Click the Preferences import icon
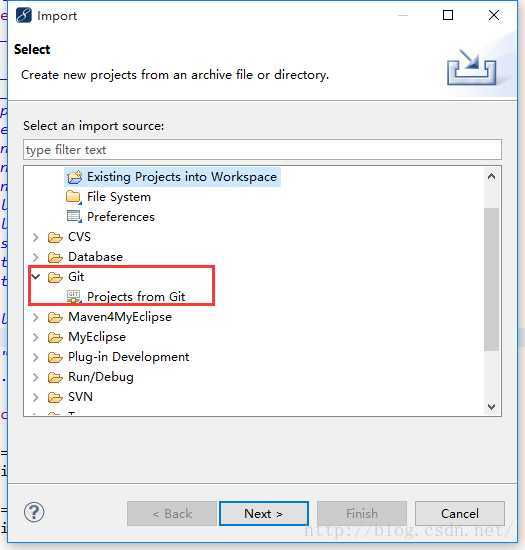This screenshot has width=525, height=550. 74,217
